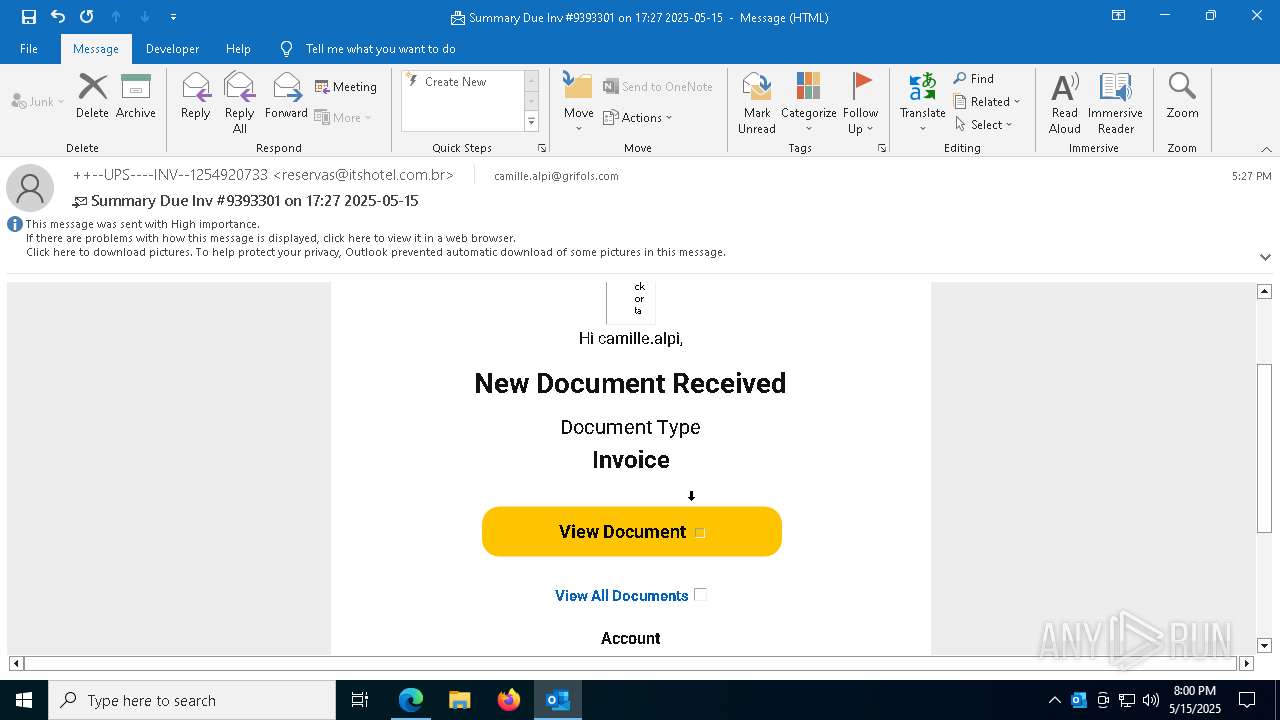Image resolution: width=1280 pixels, height=720 pixels.
Task: Switch to the Message ribbon tab
Action: click(x=96, y=49)
